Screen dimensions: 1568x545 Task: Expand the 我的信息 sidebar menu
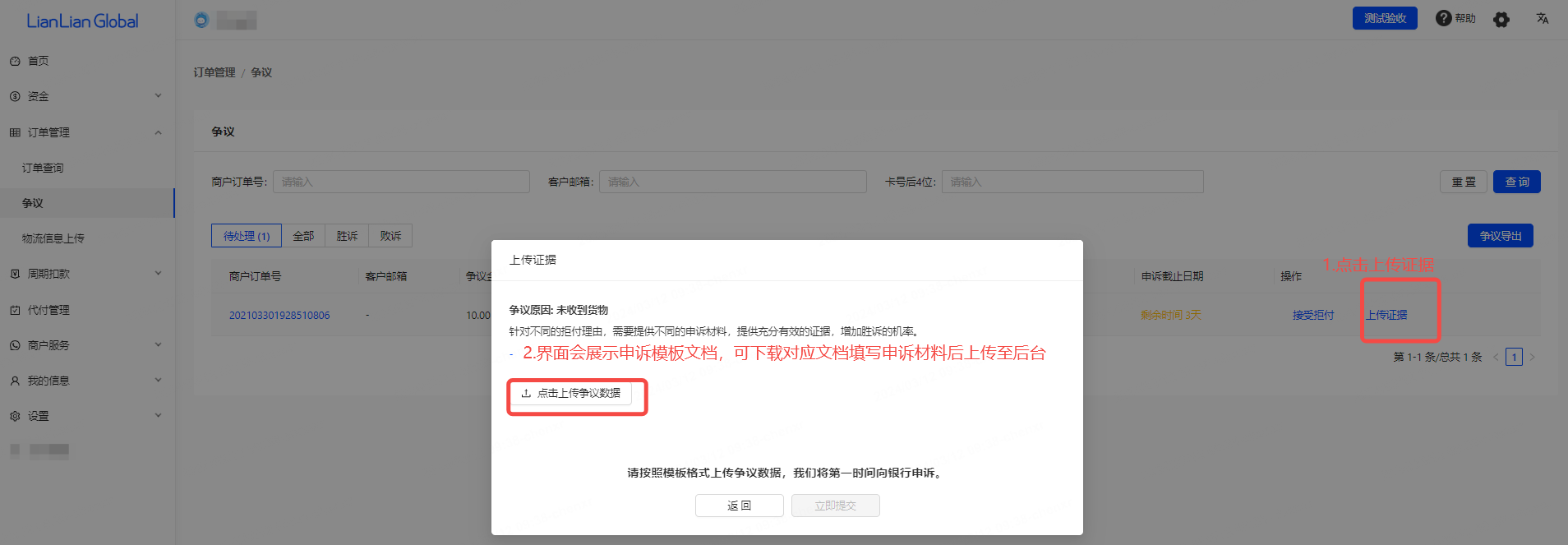[87, 381]
